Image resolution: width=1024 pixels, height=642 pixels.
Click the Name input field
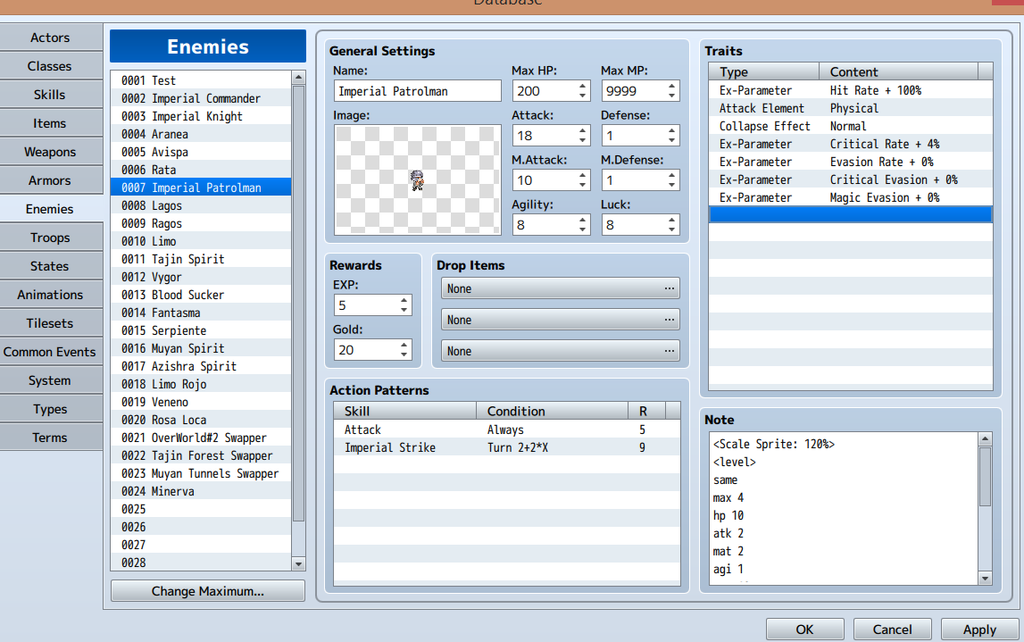(x=418, y=91)
